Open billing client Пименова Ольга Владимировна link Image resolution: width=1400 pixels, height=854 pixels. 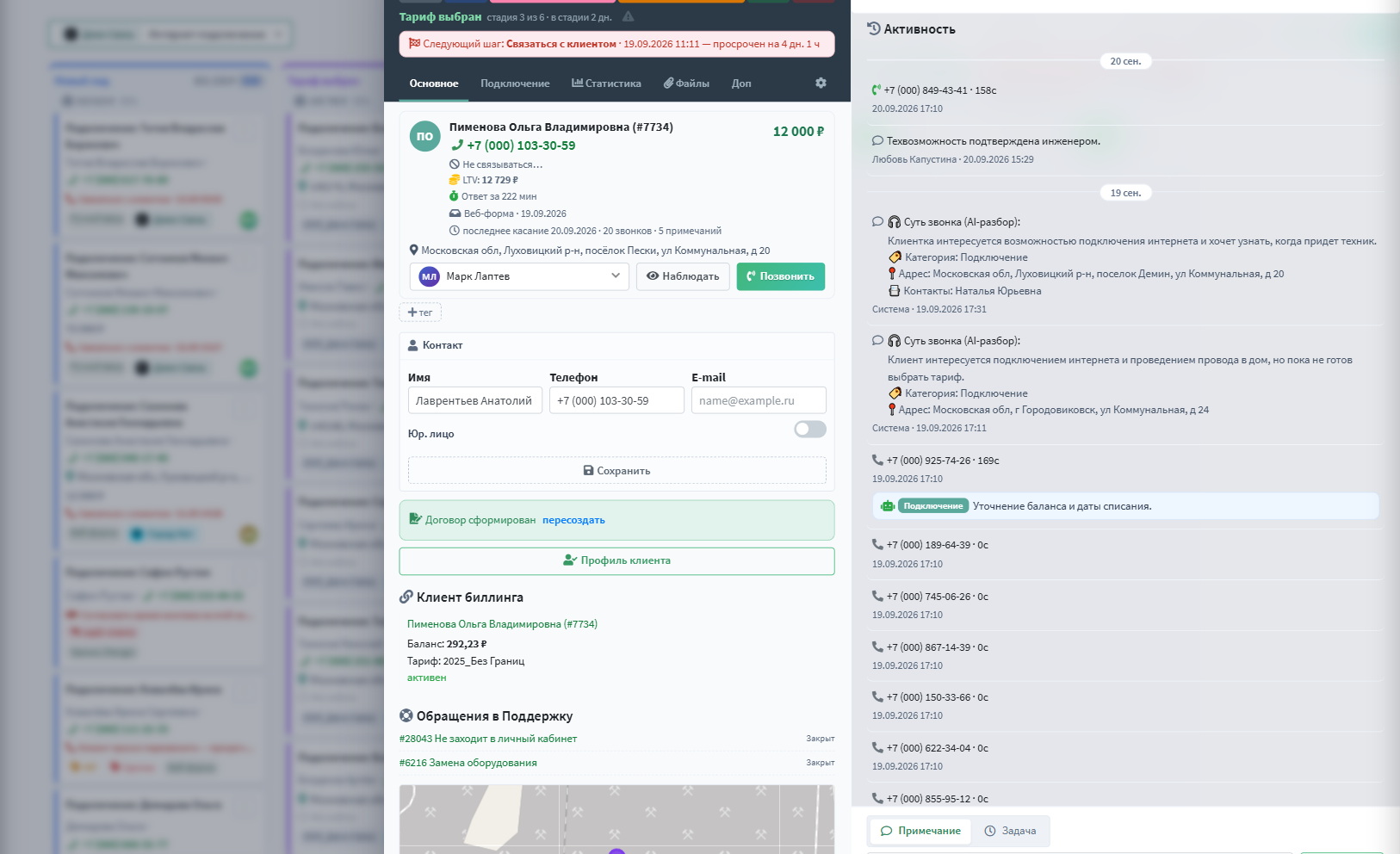point(502,624)
